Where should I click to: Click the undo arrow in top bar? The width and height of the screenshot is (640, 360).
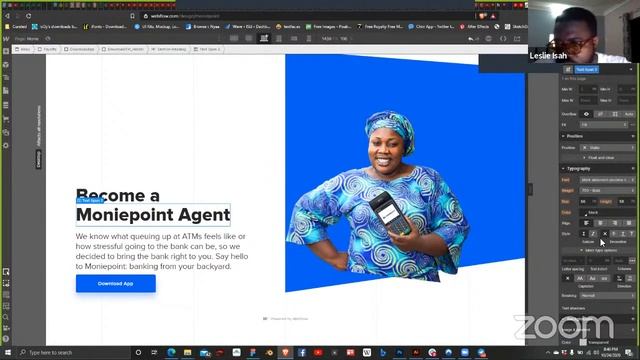471,38
